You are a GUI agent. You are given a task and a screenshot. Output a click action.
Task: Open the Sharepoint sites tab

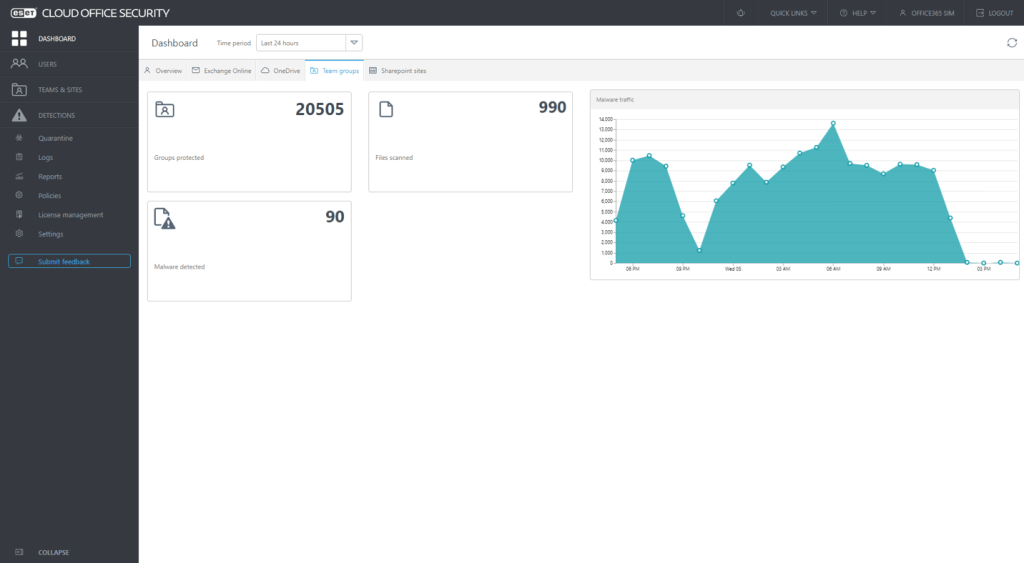click(397, 71)
